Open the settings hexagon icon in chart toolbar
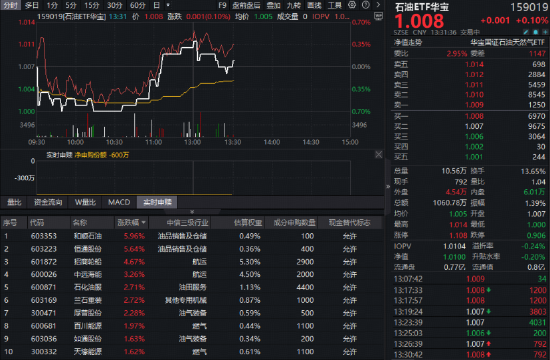Screen dimensions: 550x360 352,5
